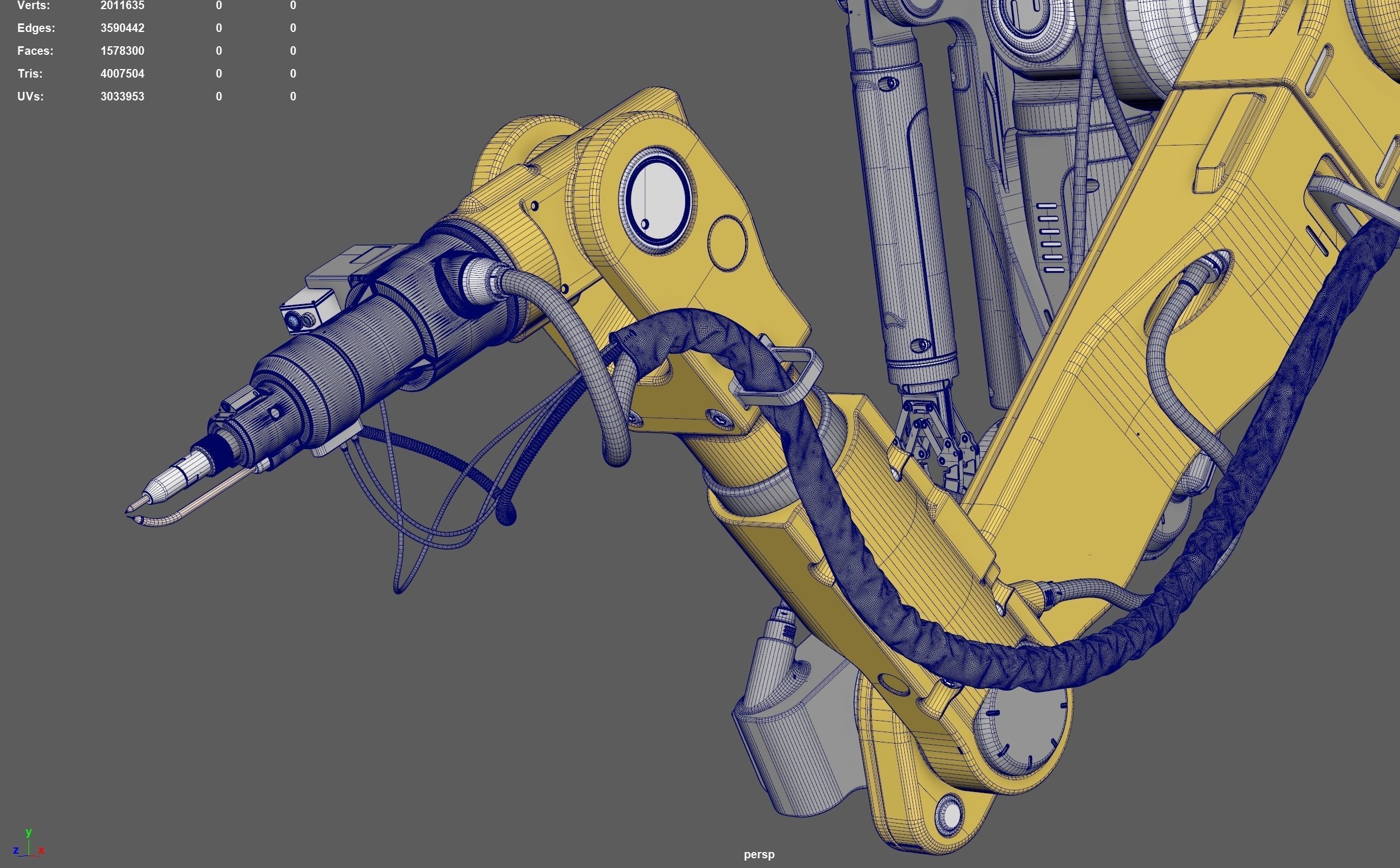Click the UVs label in HUD
Image resolution: width=1400 pixels, height=868 pixels.
pyautogui.click(x=30, y=96)
